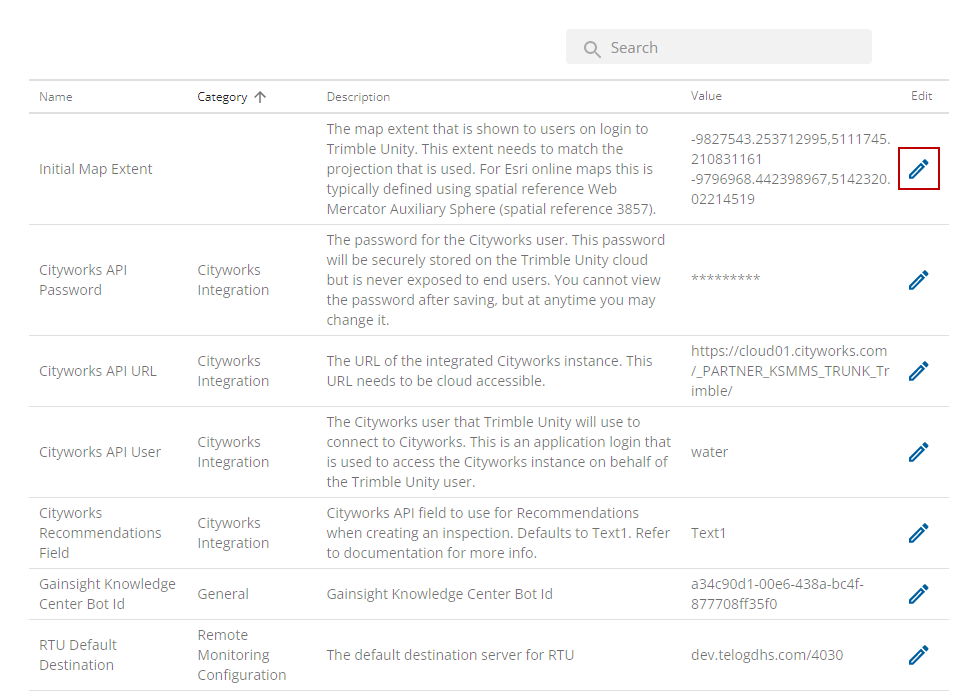This screenshot has width=978, height=695.
Task: Sort table by Name column header
Action: (56, 97)
